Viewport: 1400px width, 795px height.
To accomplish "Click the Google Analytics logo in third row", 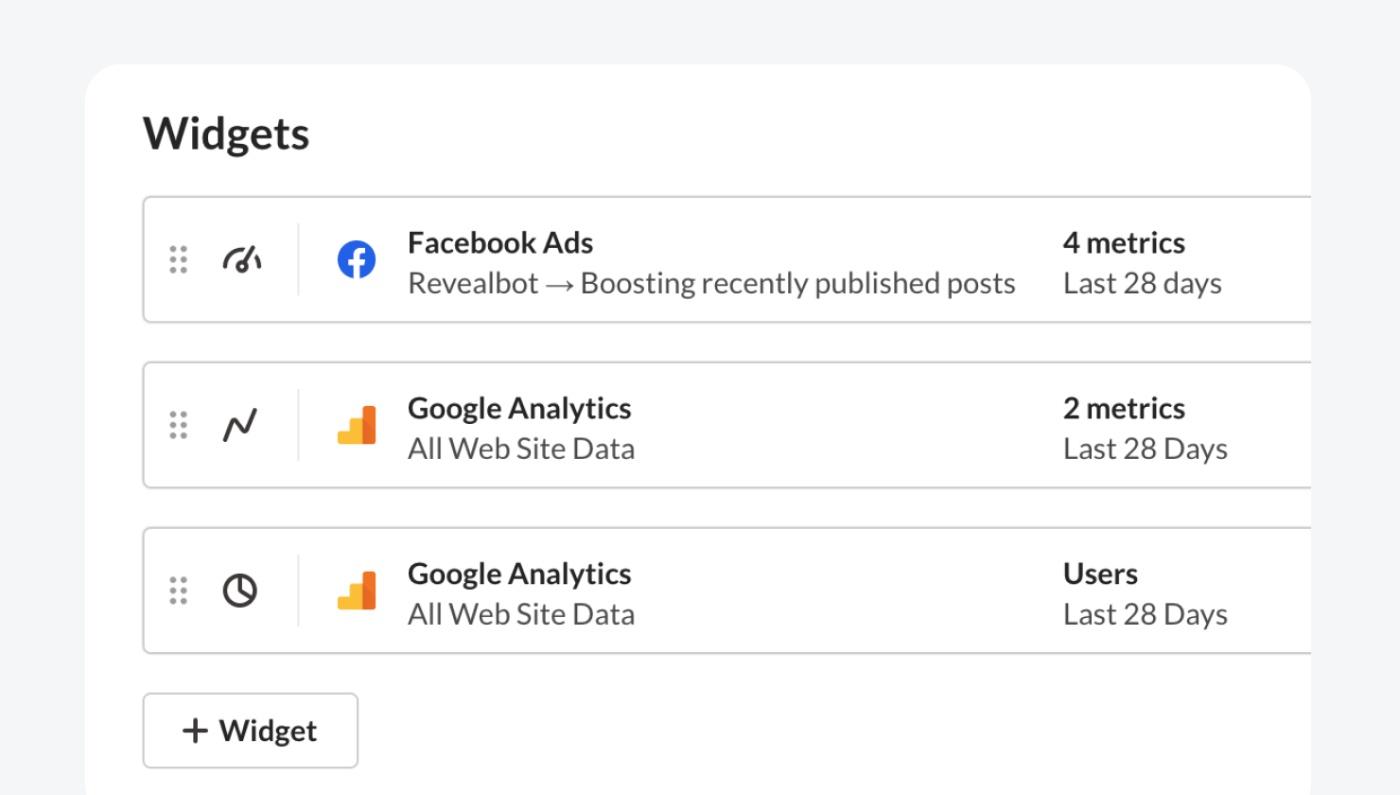I will tap(356, 591).
